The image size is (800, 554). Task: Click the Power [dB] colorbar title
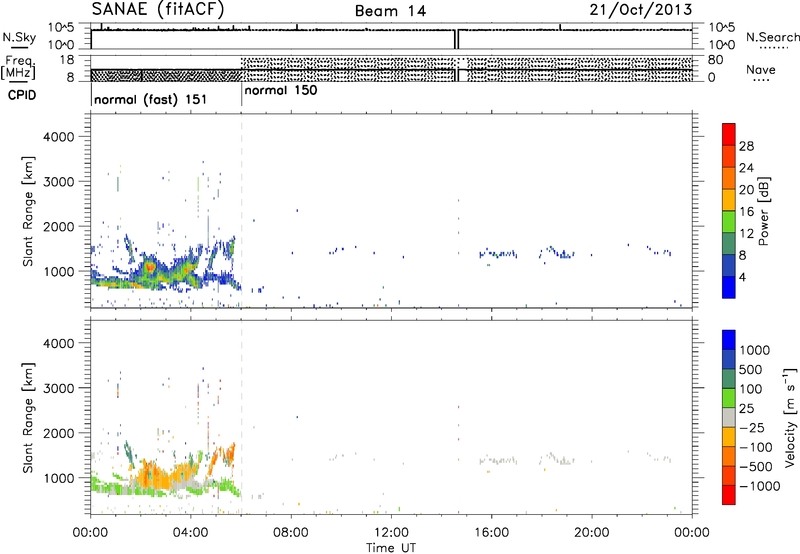[763, 211]
